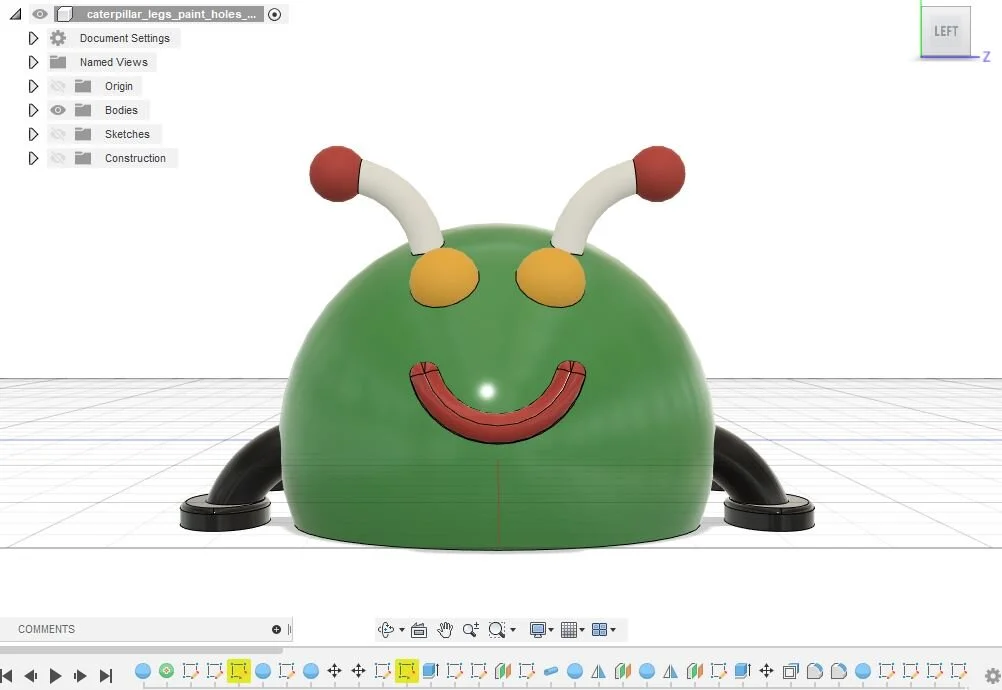Select the Orbit navigation tool
Image resolution: width=1002 pixels, height=690 pixels.
[386, 630]
